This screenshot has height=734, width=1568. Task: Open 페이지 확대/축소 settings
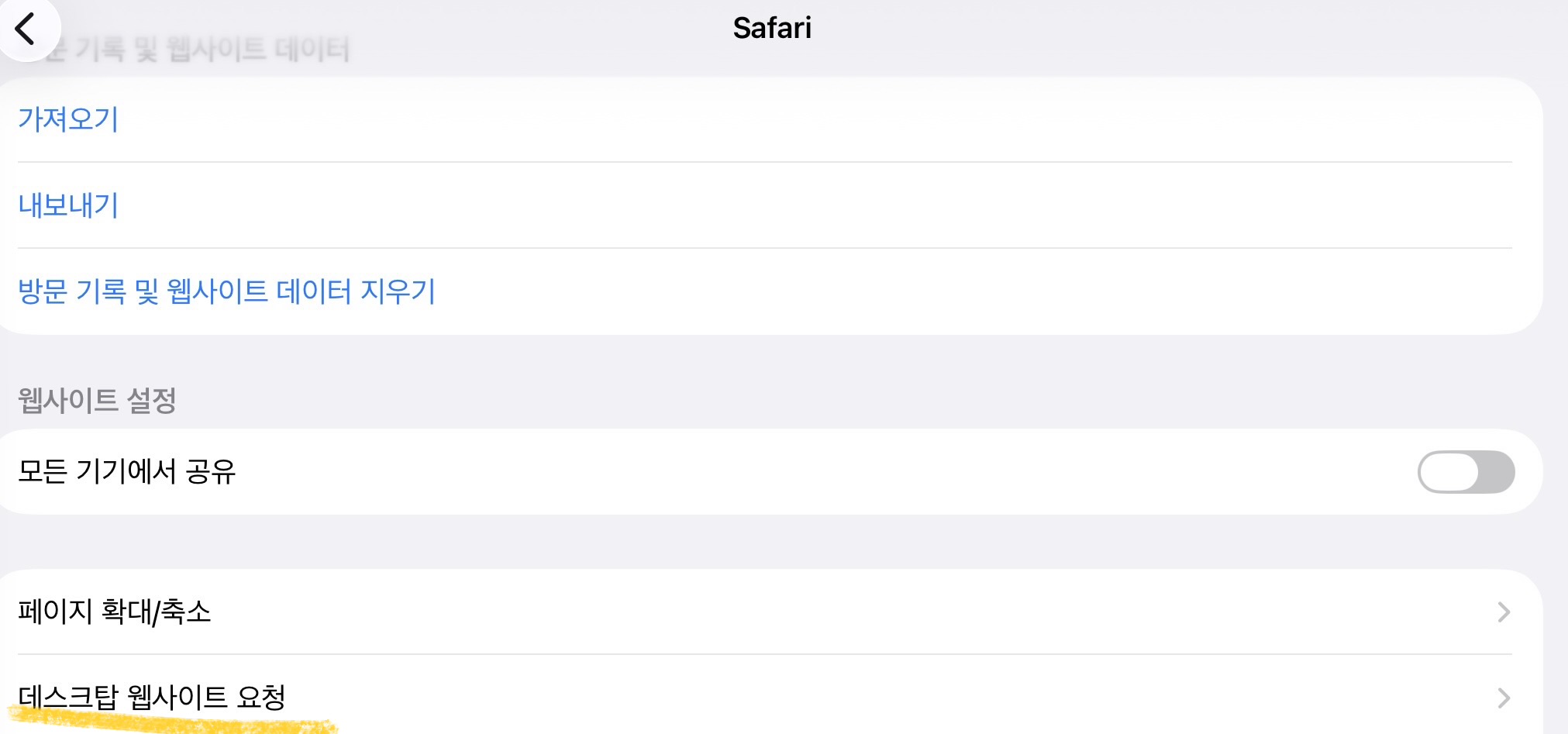click(115, 612)
